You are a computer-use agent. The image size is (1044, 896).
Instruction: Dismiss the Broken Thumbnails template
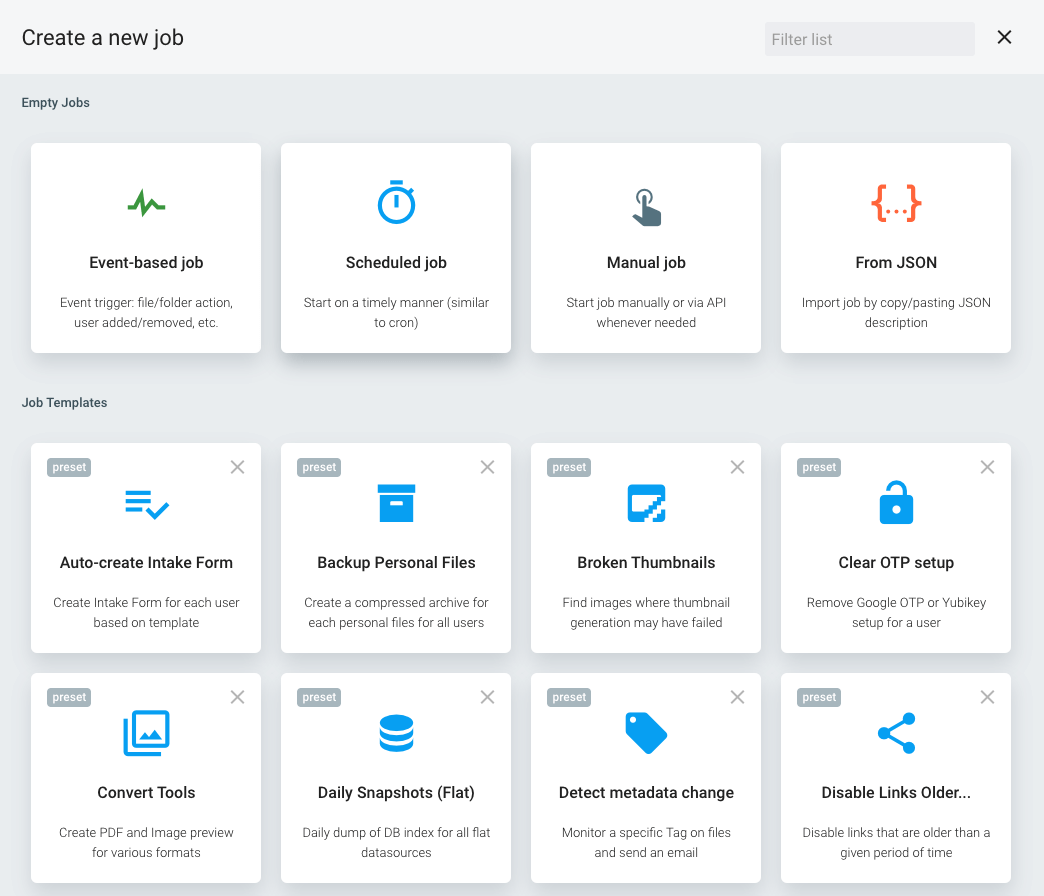[737, 467]
